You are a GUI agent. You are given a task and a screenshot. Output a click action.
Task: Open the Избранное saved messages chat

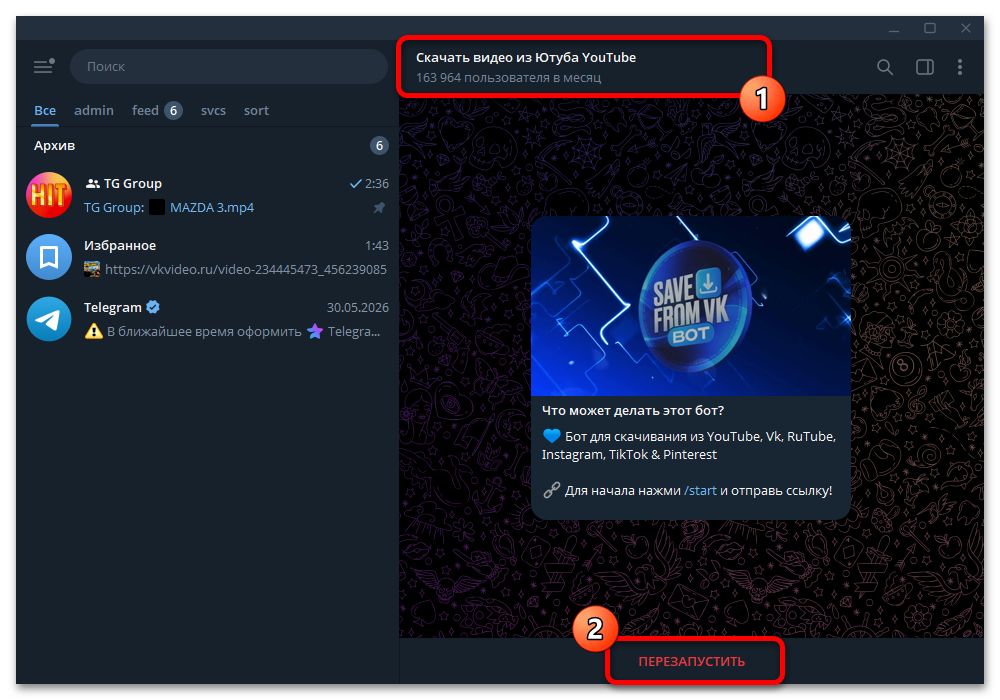[x=207, y=257]
